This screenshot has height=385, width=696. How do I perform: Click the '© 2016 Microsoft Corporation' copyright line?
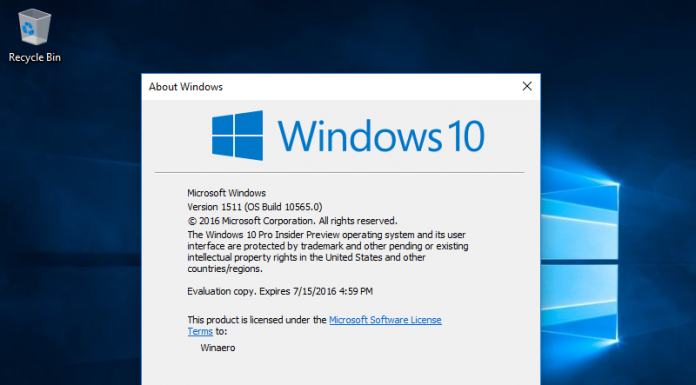coord(292,221)
